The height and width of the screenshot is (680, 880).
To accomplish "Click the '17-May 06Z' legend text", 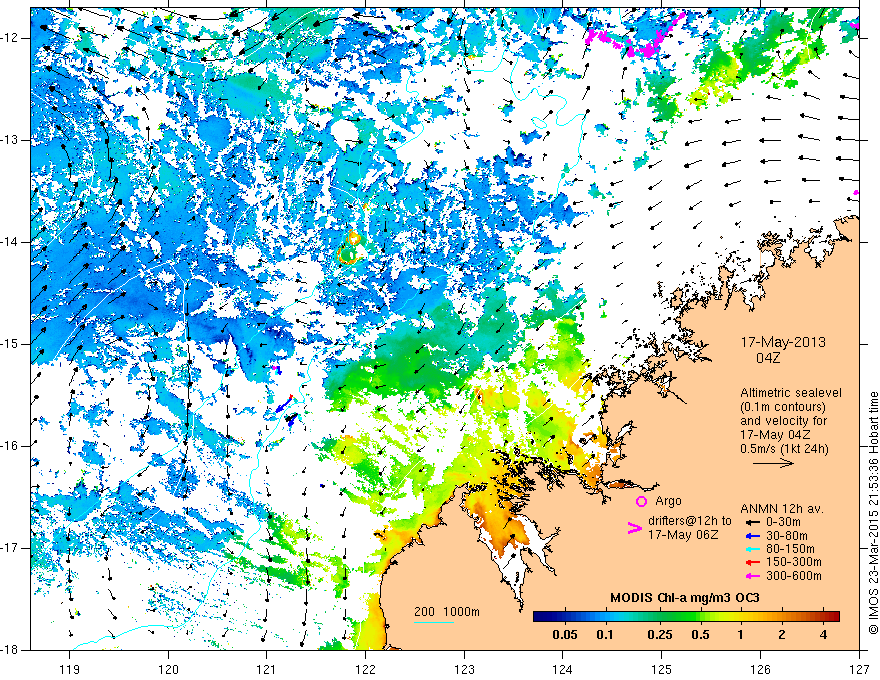I will 682,535.
